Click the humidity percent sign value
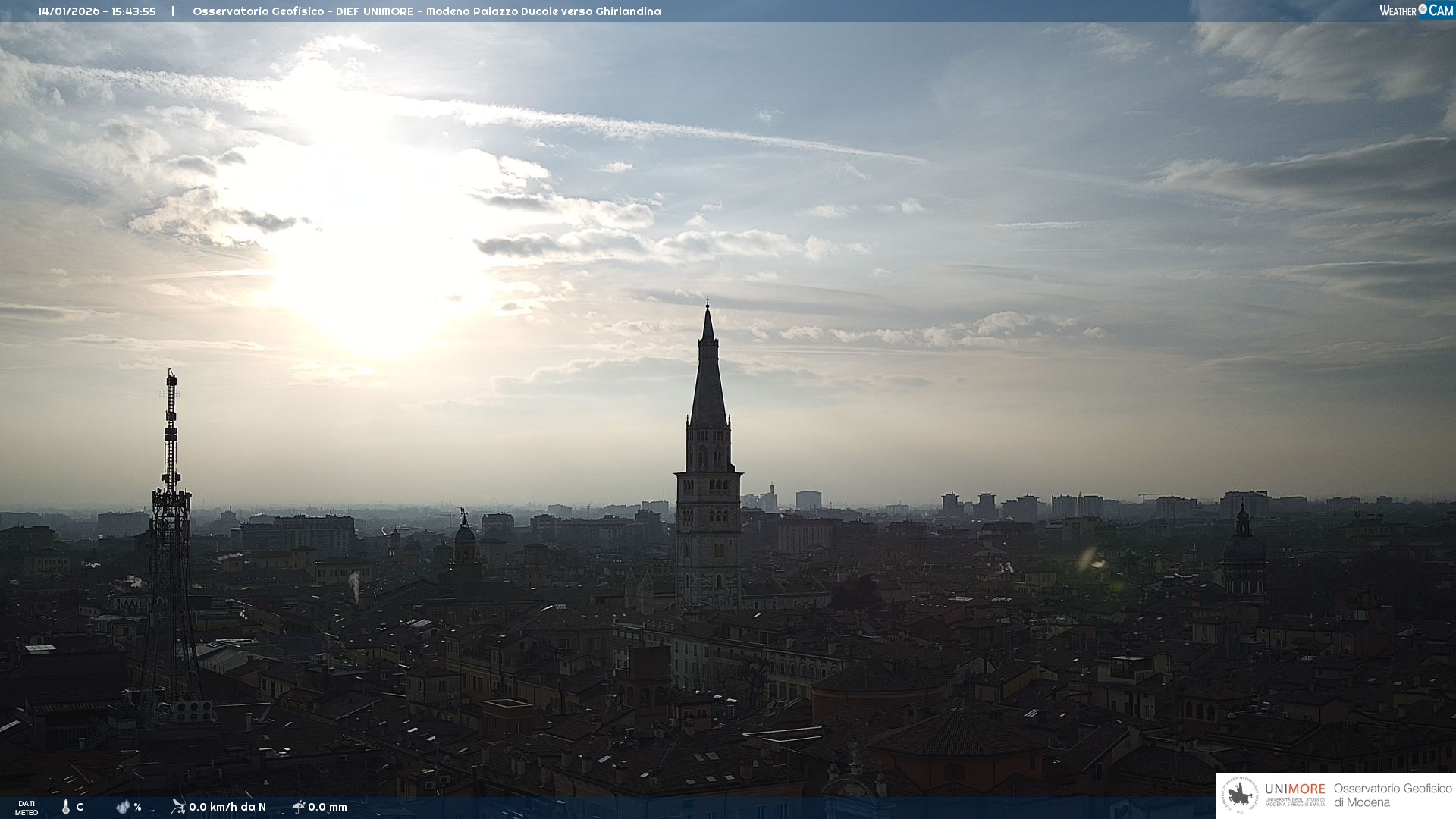 click(x=138, y=807)
